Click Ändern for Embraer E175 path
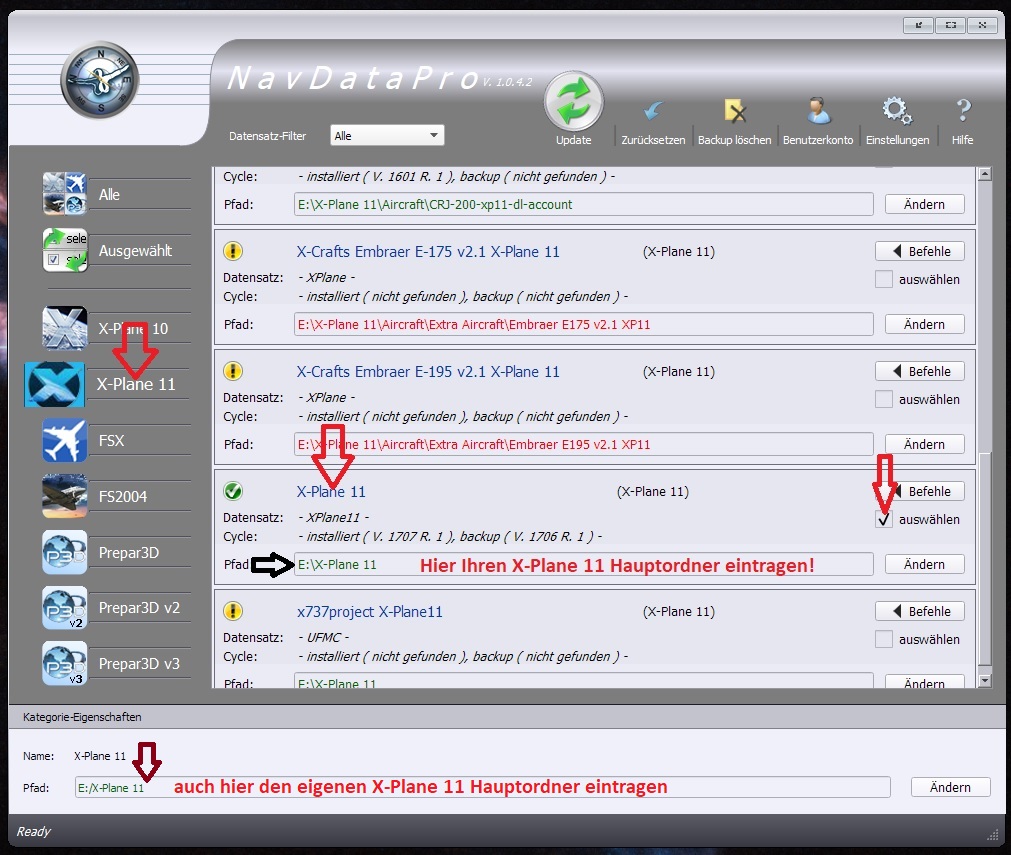Viewport: 1011px width, 855px height. (x=925, y=324)
